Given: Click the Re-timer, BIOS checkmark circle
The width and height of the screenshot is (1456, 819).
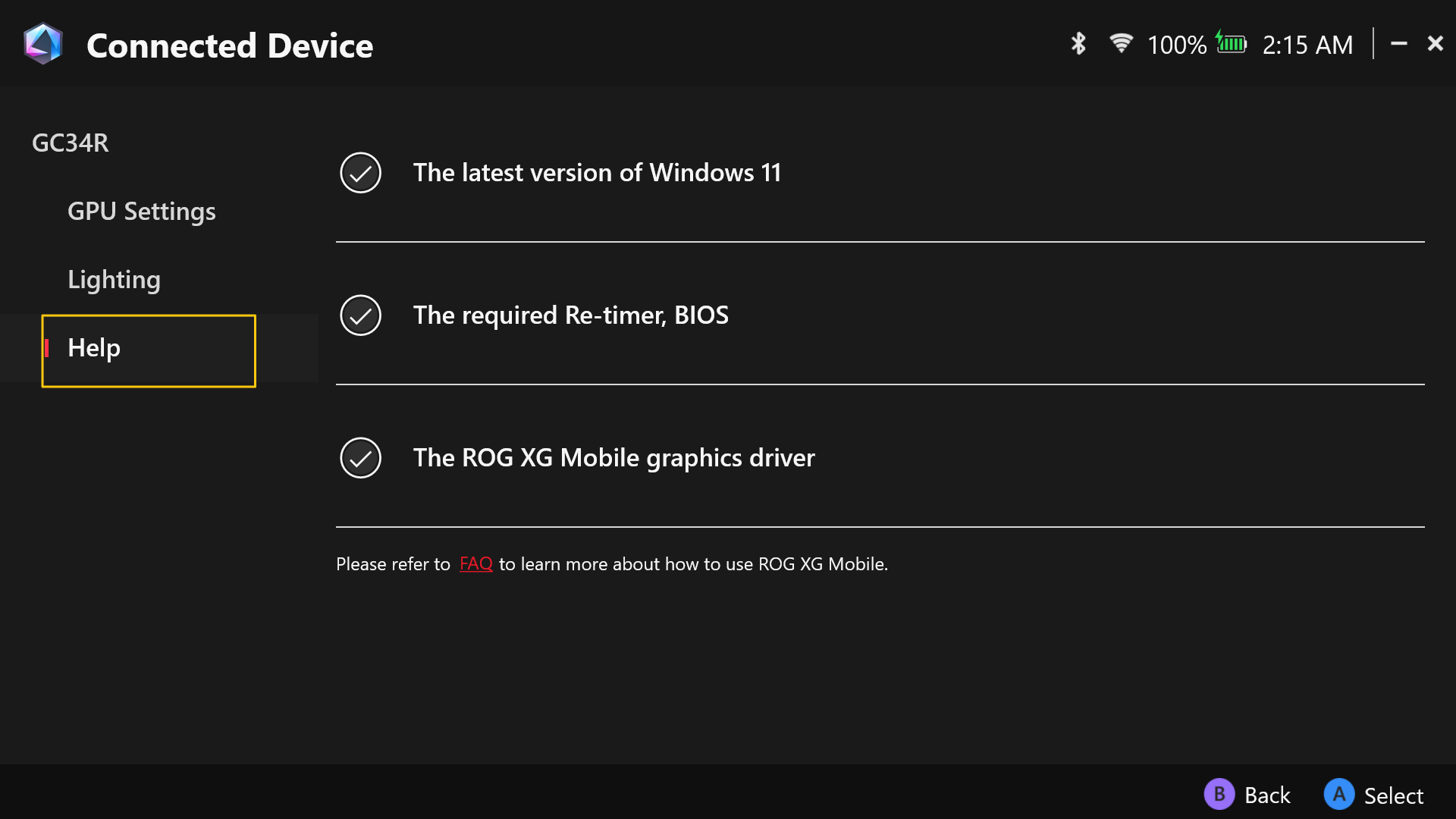Looking at the screenshot, I should coord(360,315).
